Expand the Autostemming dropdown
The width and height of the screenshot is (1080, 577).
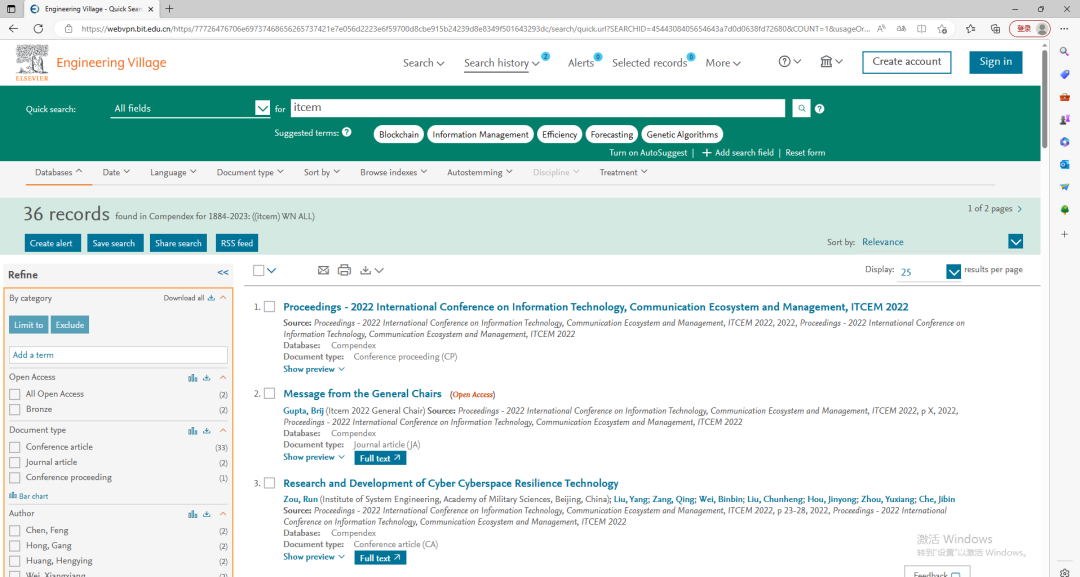tap(479, 172)
